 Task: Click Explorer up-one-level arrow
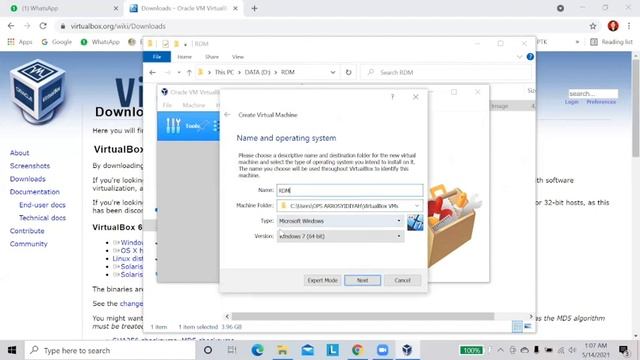[189, 72]
